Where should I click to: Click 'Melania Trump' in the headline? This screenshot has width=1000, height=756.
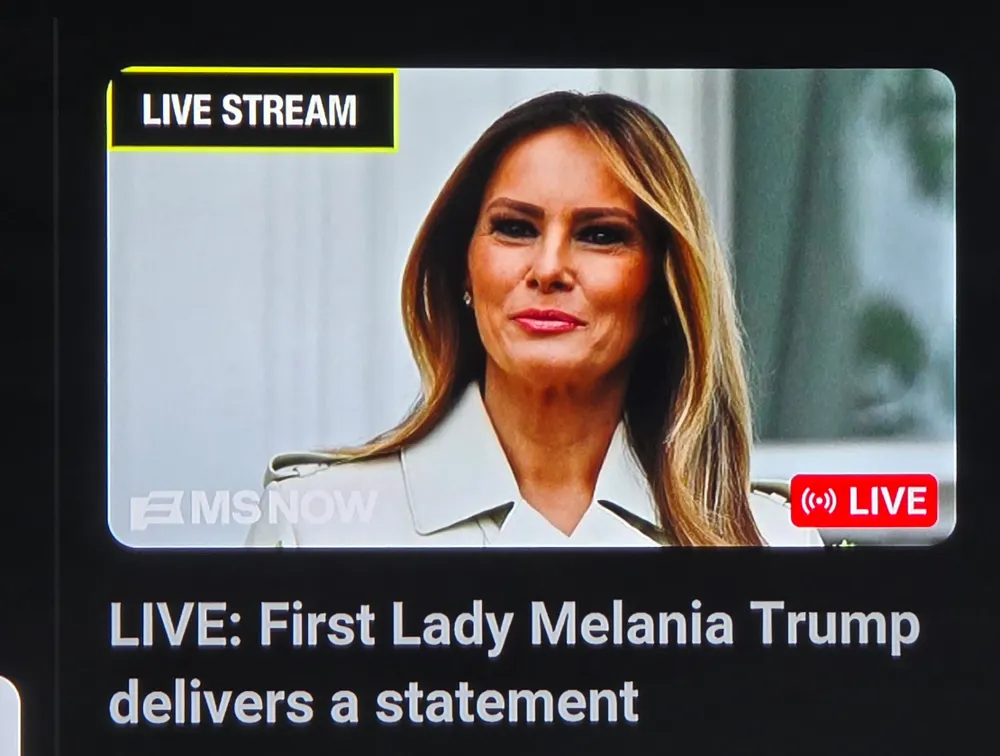[x=724, y=626]
